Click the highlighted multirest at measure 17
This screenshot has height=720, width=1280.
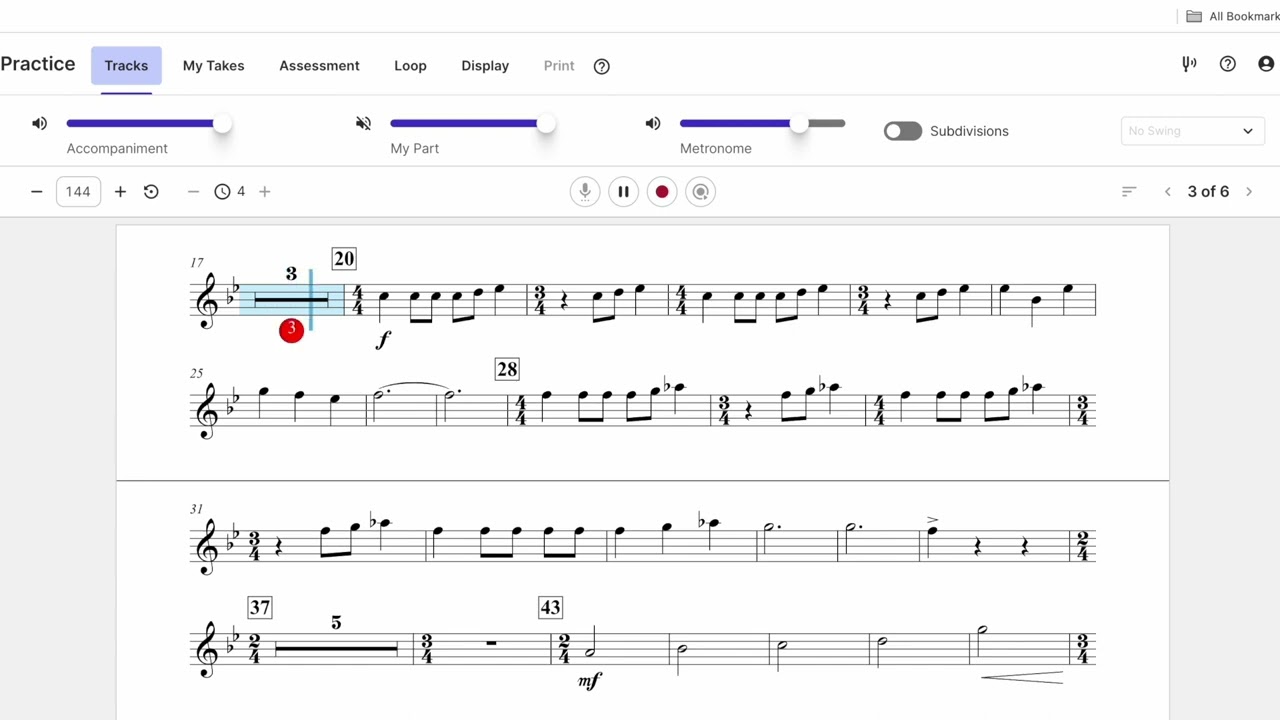291,299
